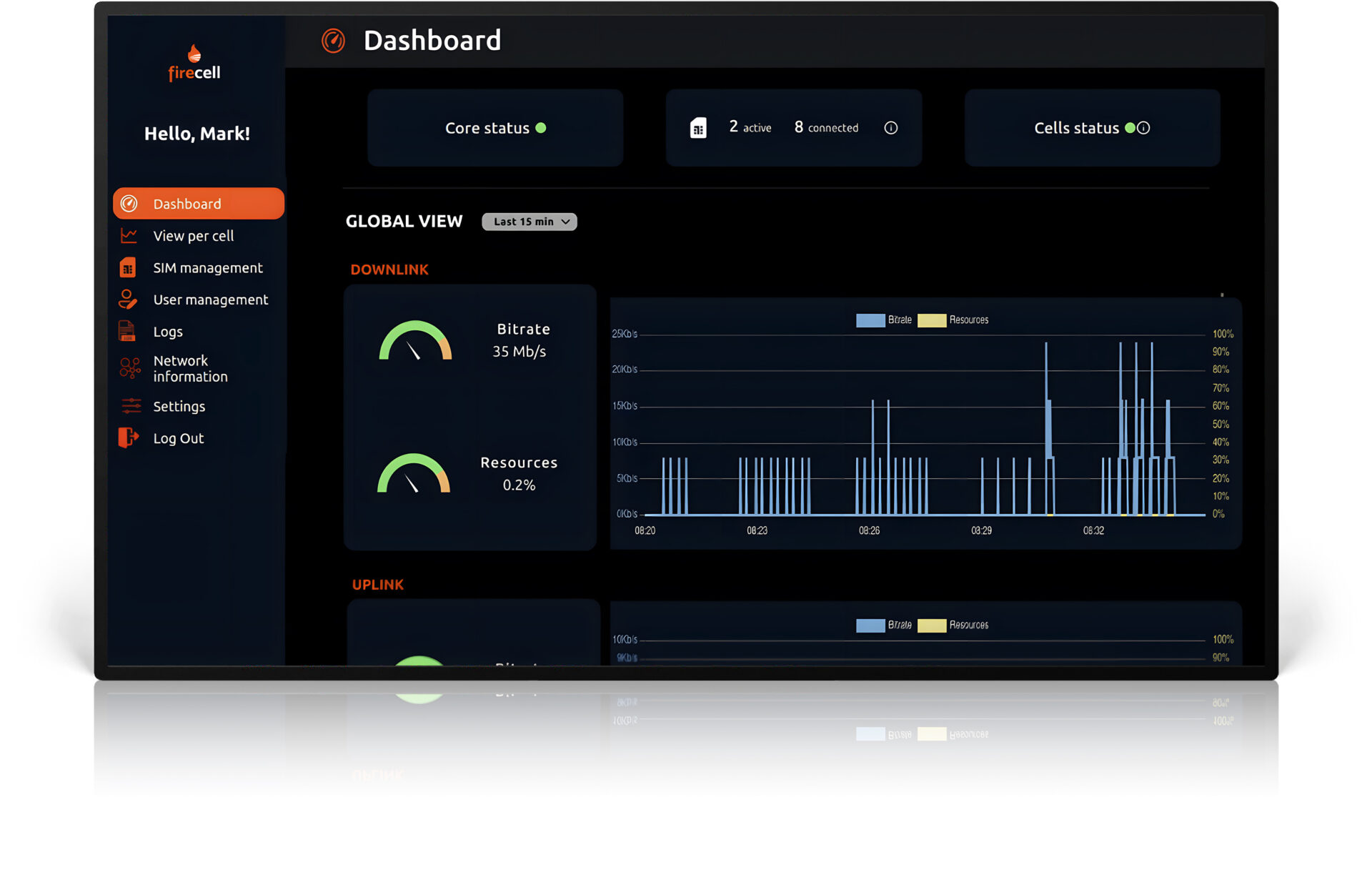Screen dimensions: 1372x890
Task: Click the SIM management card icon
Action: click(x=128, y=267)
